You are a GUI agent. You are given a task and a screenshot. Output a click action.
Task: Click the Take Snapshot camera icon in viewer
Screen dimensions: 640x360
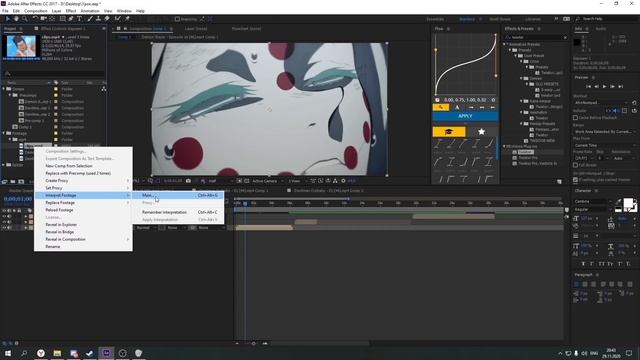click(188, 181)
